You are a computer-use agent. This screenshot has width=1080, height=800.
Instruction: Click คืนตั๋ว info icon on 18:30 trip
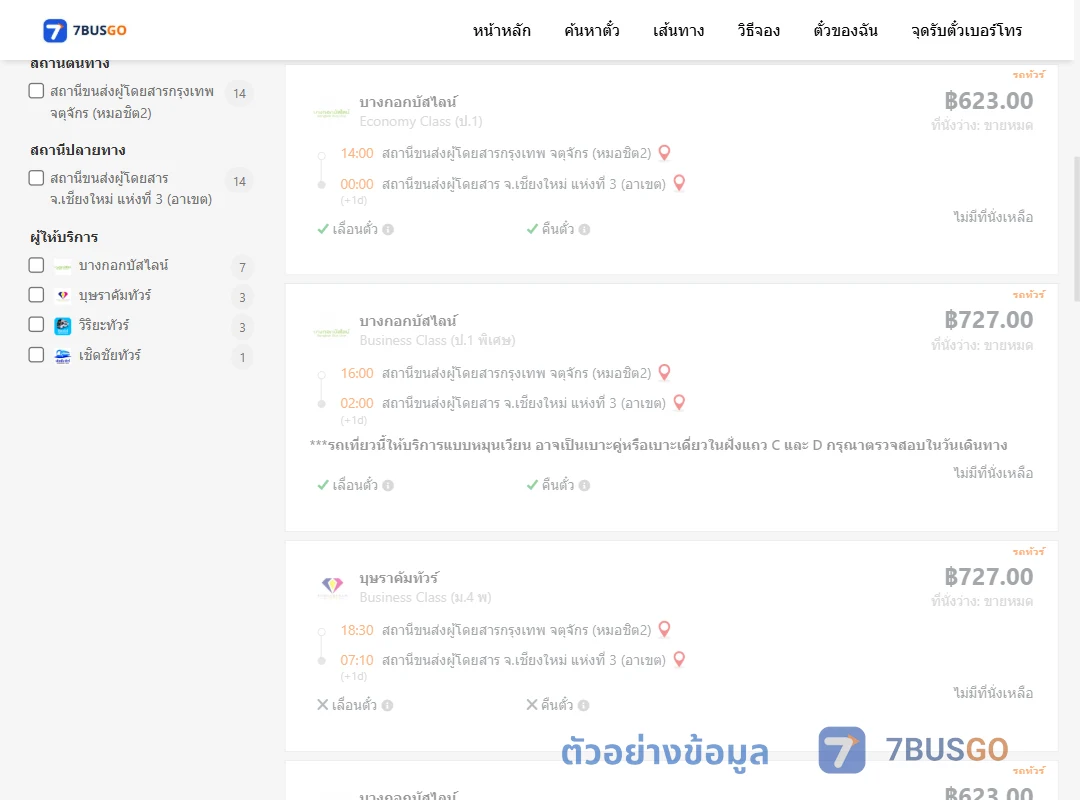point(583,706)
